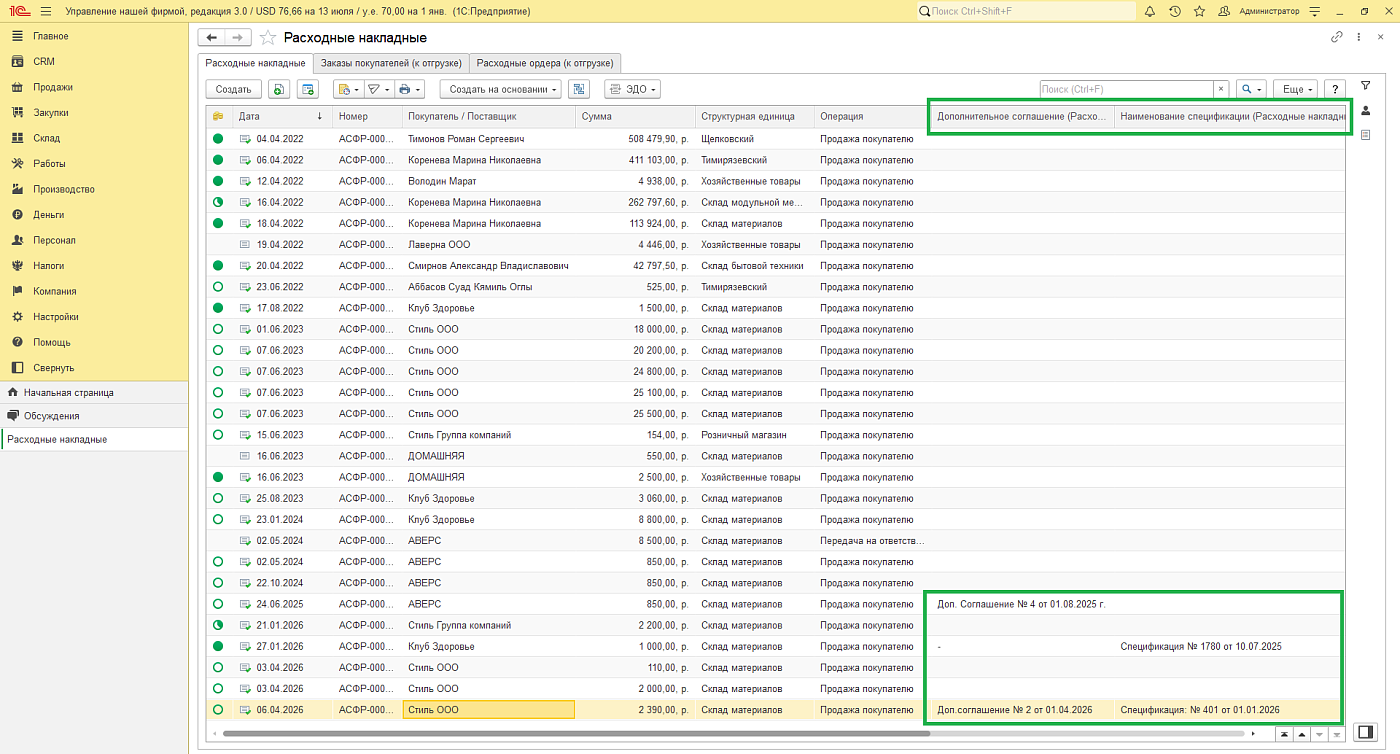Clear the list search field
This screenshot has width=1400, height=754.
(x=1220, y=89)
